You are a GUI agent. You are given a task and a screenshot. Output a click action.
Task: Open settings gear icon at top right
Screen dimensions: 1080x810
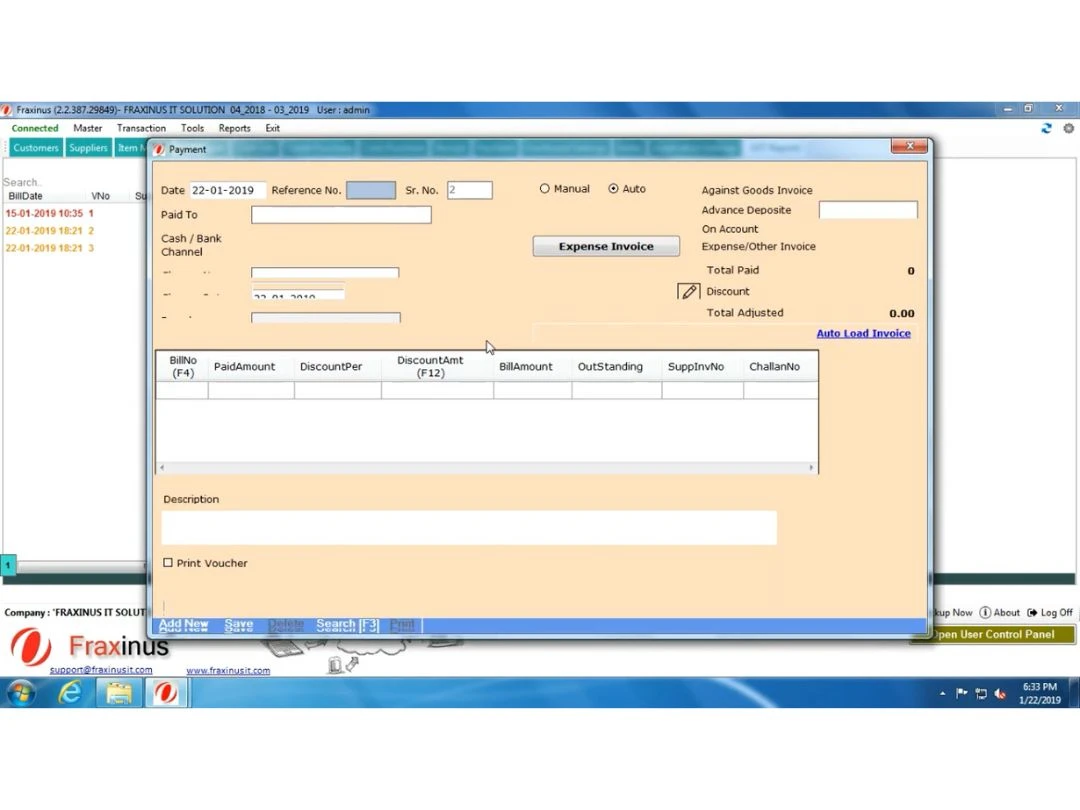[1068, 128]
